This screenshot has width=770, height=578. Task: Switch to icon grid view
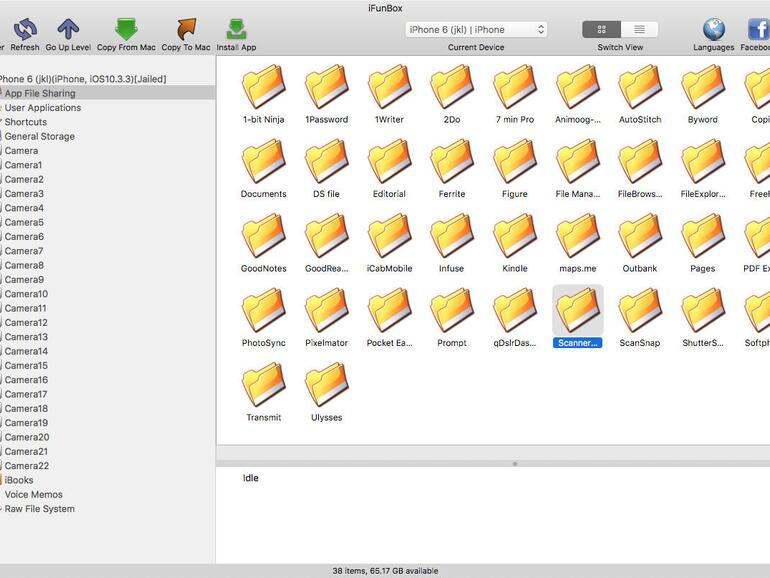coord(601,30)
